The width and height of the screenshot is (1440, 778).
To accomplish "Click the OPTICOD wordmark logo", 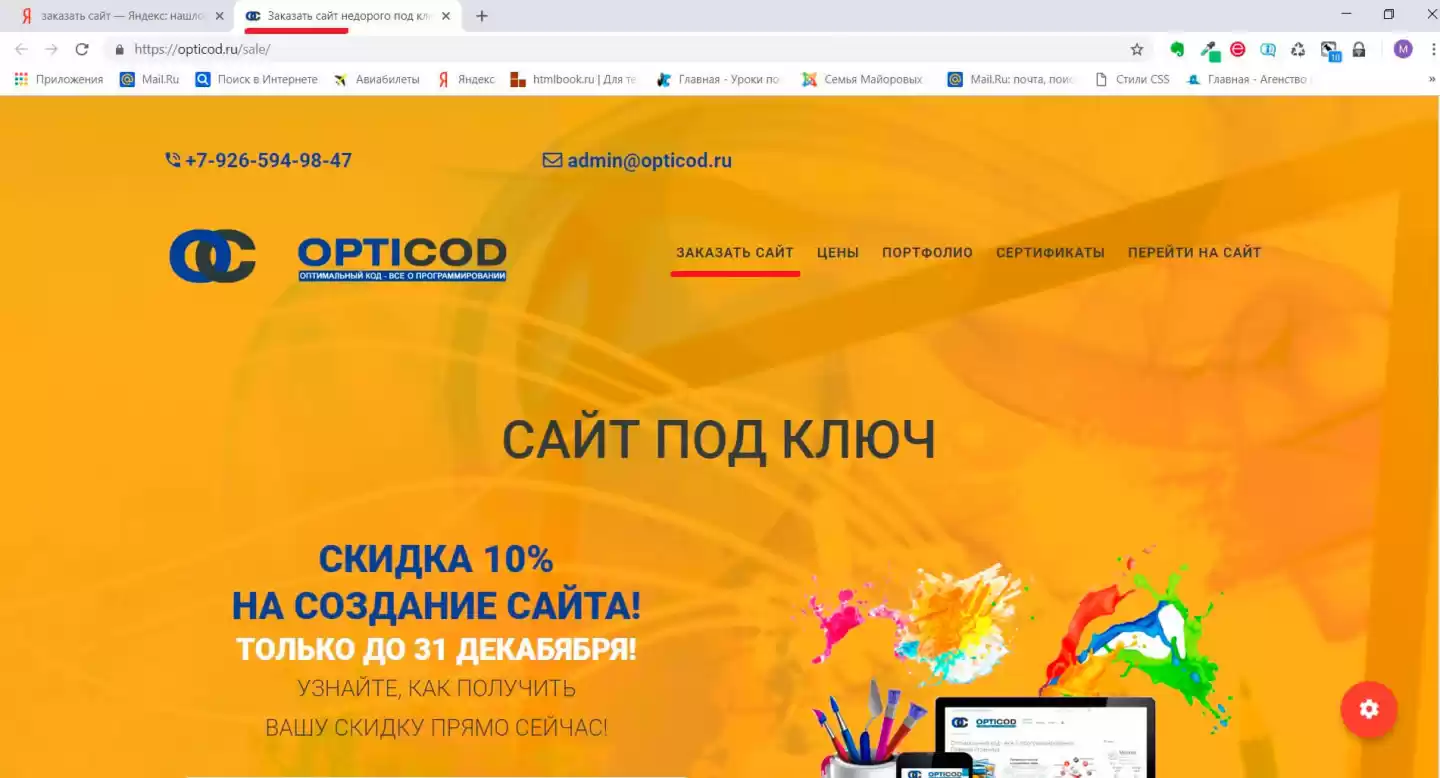I will tap(402, 258).
